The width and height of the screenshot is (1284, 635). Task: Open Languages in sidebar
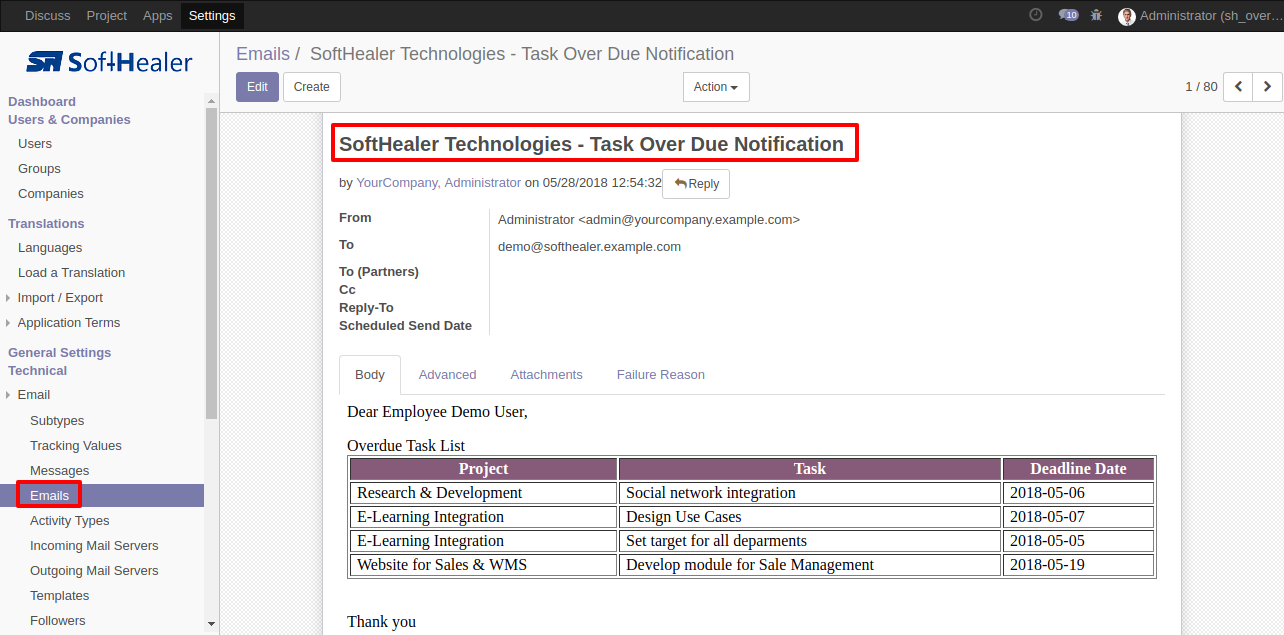[x=50, y=248]
